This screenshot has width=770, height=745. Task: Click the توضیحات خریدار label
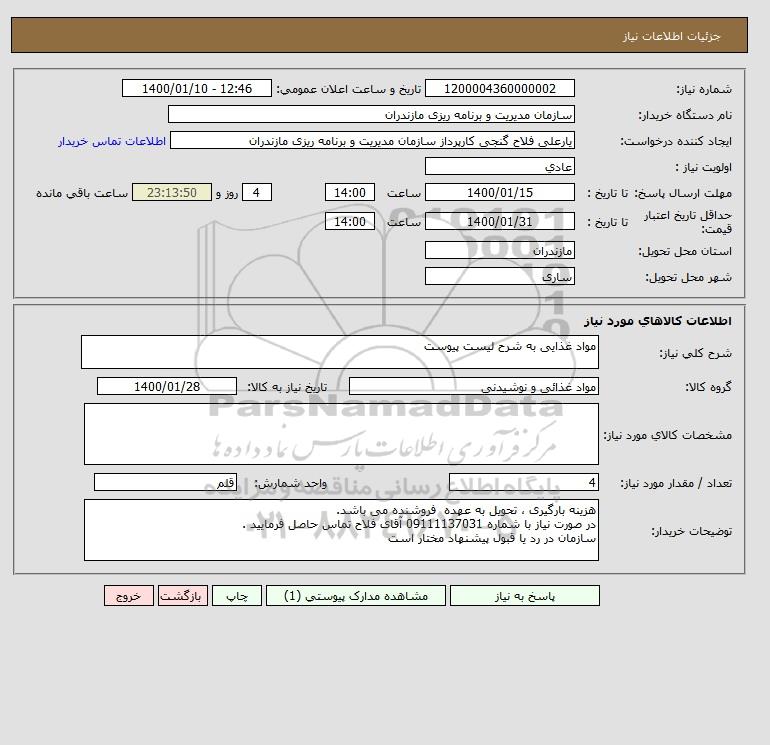[x=691, y=531]
